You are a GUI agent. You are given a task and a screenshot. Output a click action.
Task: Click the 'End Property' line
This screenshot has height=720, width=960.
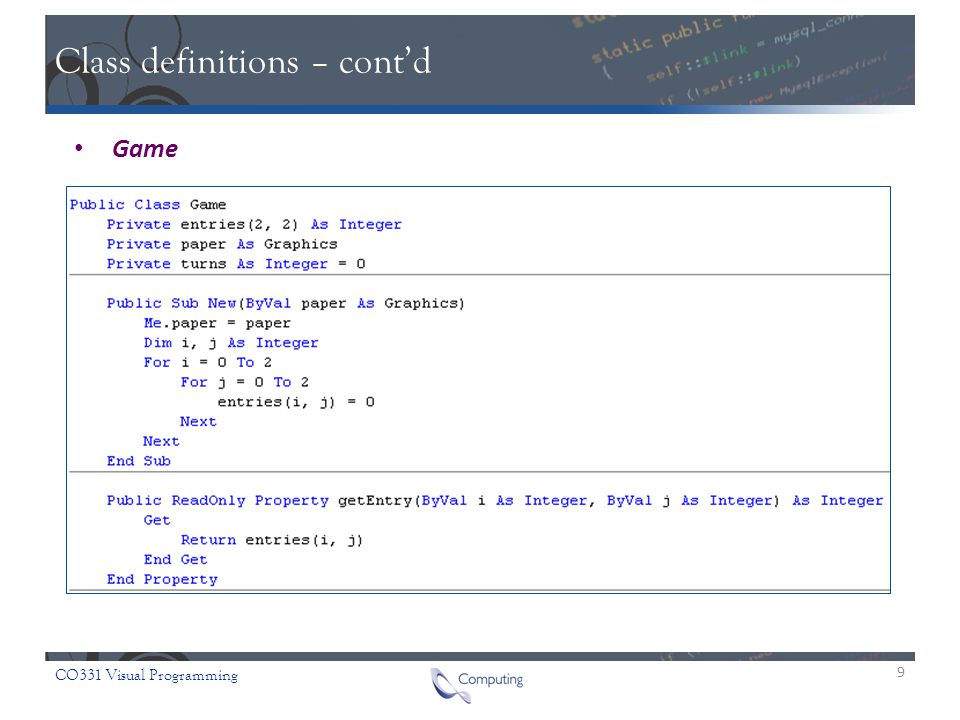(162, 579)
